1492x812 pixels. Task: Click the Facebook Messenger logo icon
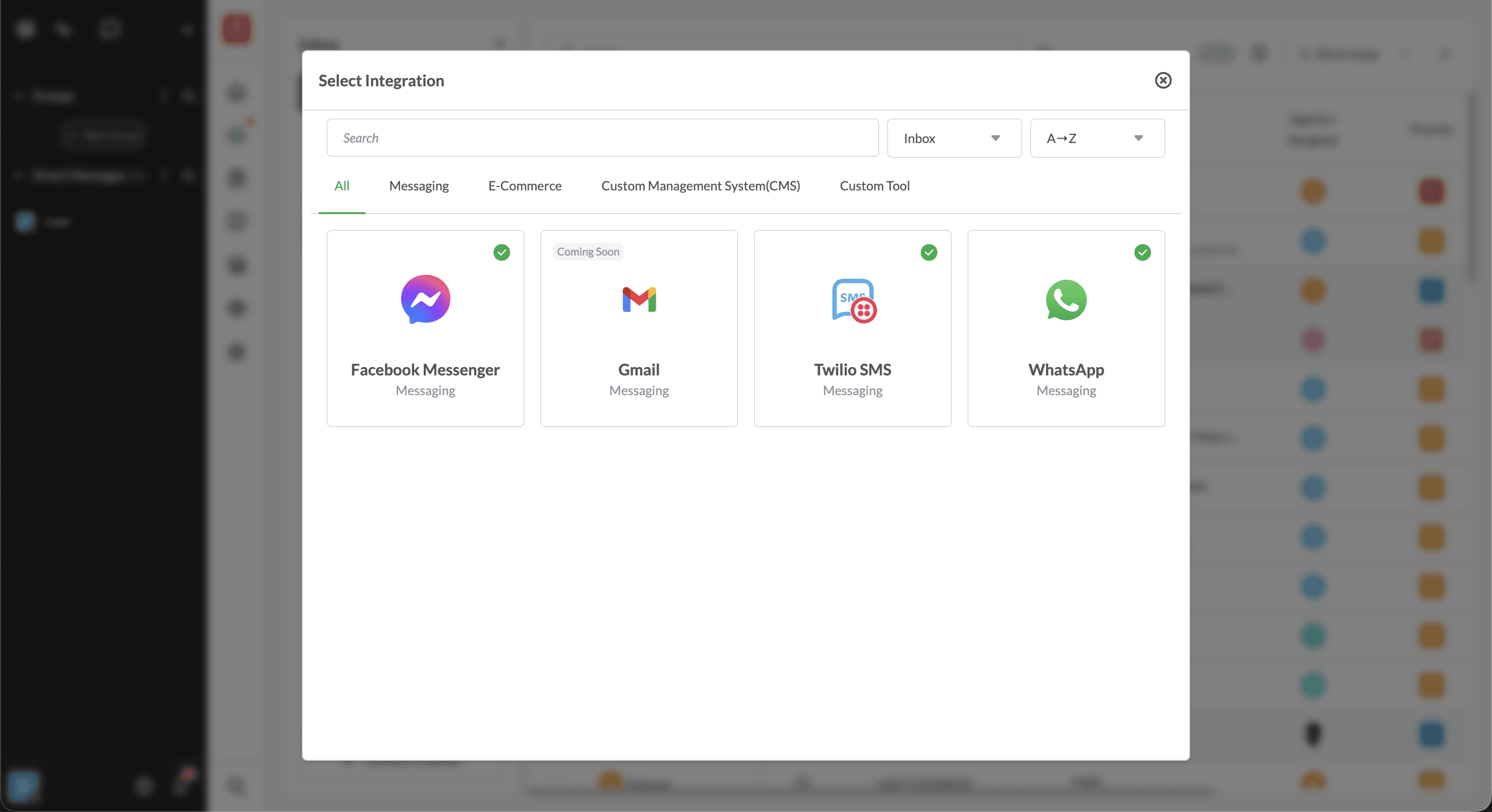tap(425, 299)
